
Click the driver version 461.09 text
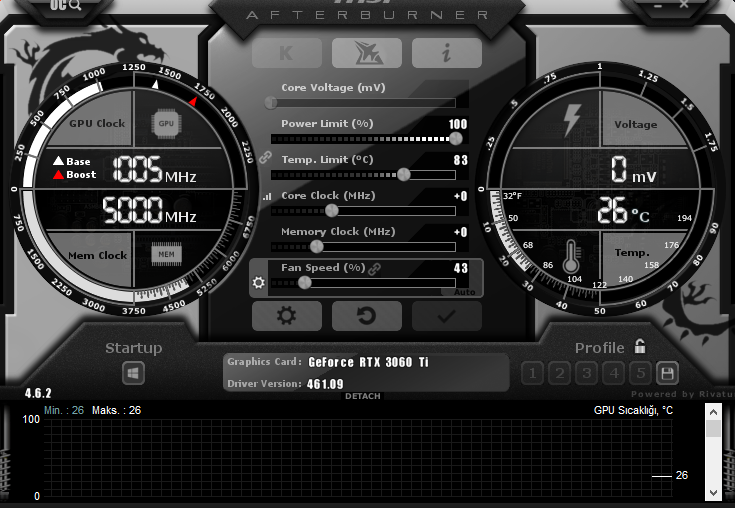(x=325, y=384)
